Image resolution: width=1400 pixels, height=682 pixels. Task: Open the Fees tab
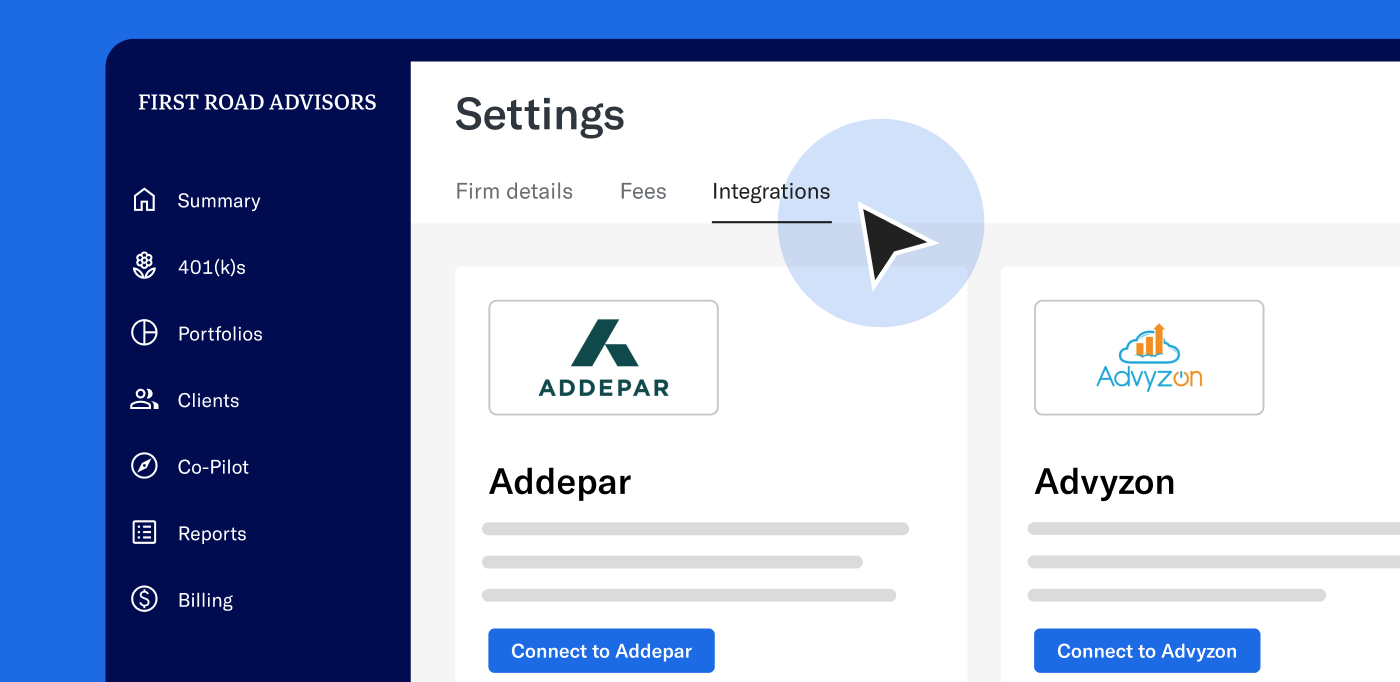(x=643, y=191)
